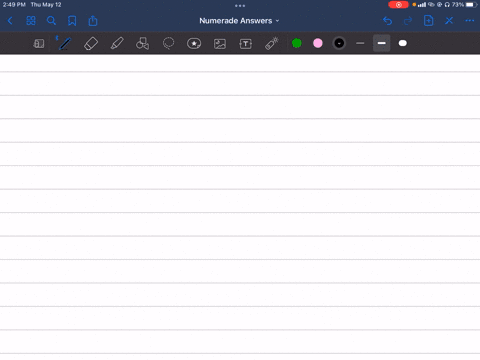Insert an image with the Photo tool
The width and height of the screenshot is (480, 360).
[220, 44]
